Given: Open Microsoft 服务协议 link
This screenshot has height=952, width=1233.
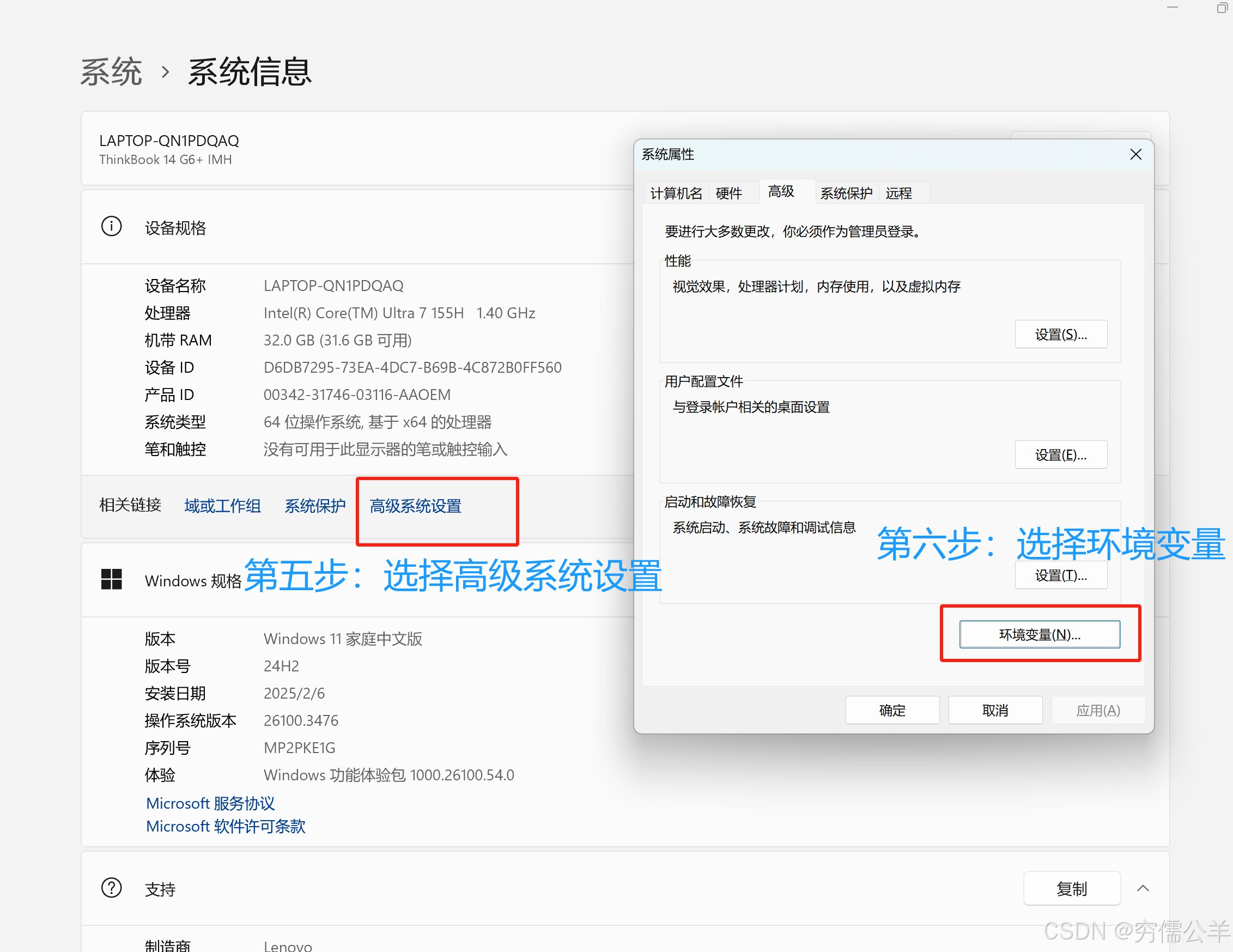Looking at the screenshot, I should point(209,803).
